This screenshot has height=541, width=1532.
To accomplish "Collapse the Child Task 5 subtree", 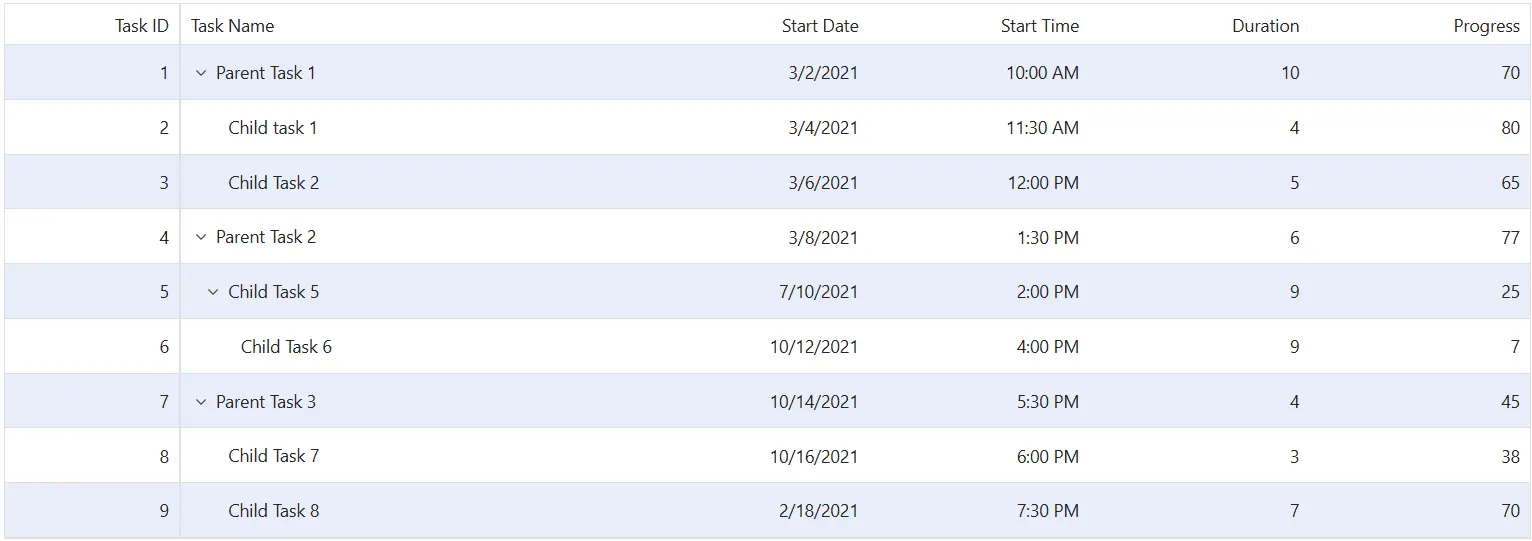I will [213, 292].
